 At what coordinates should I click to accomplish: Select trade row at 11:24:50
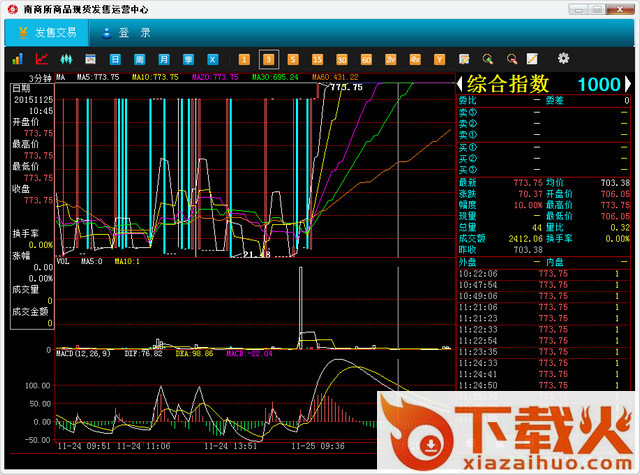point(544,385)
